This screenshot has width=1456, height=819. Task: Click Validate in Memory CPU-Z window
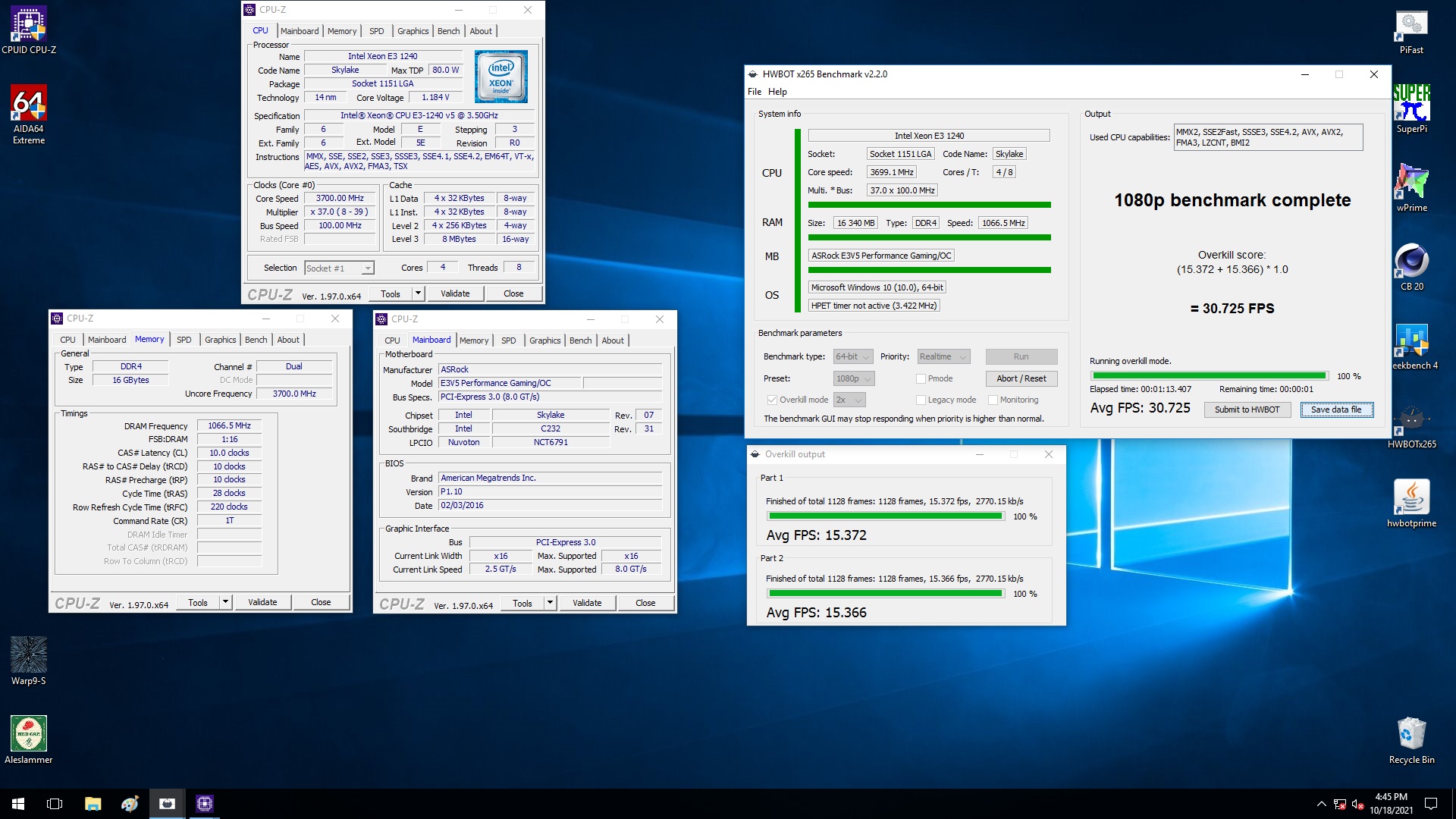pyautogui.click(x=262, y=602)
